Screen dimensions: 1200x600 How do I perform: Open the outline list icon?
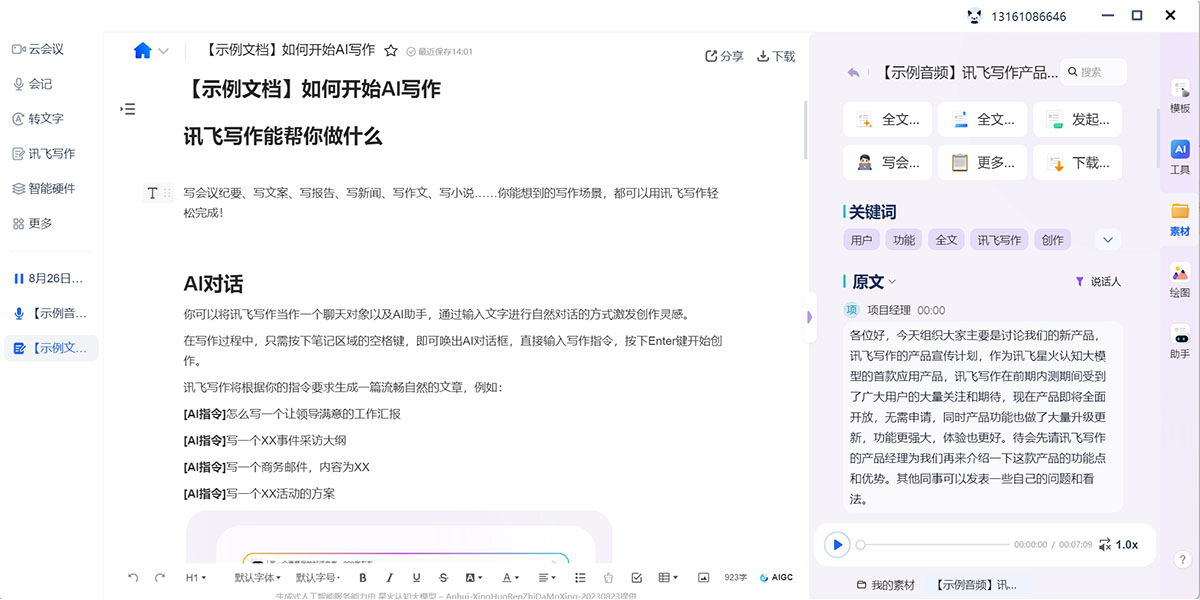128,109
